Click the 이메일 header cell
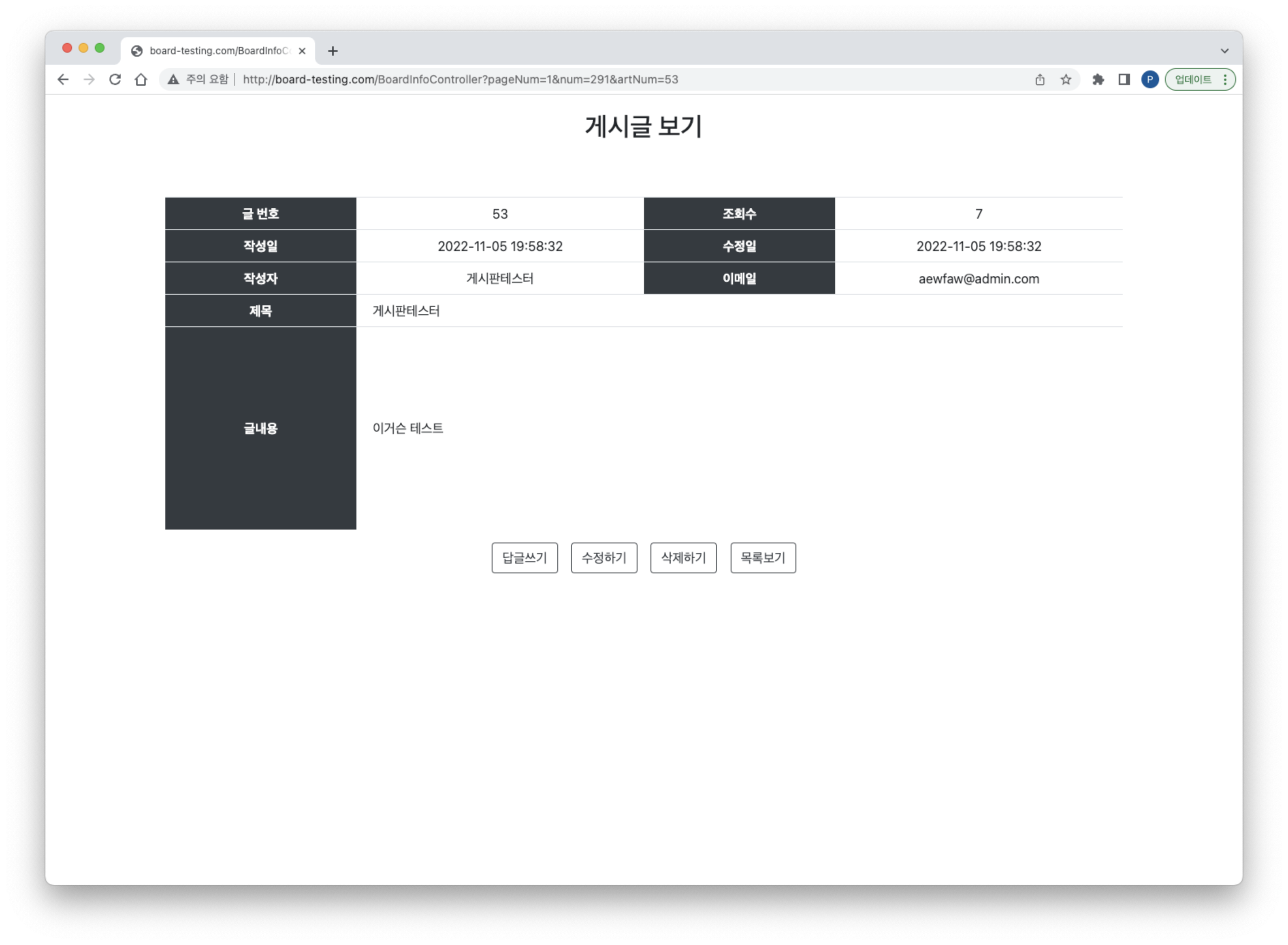Viewport: 1288px width, 945px height. 739,279
